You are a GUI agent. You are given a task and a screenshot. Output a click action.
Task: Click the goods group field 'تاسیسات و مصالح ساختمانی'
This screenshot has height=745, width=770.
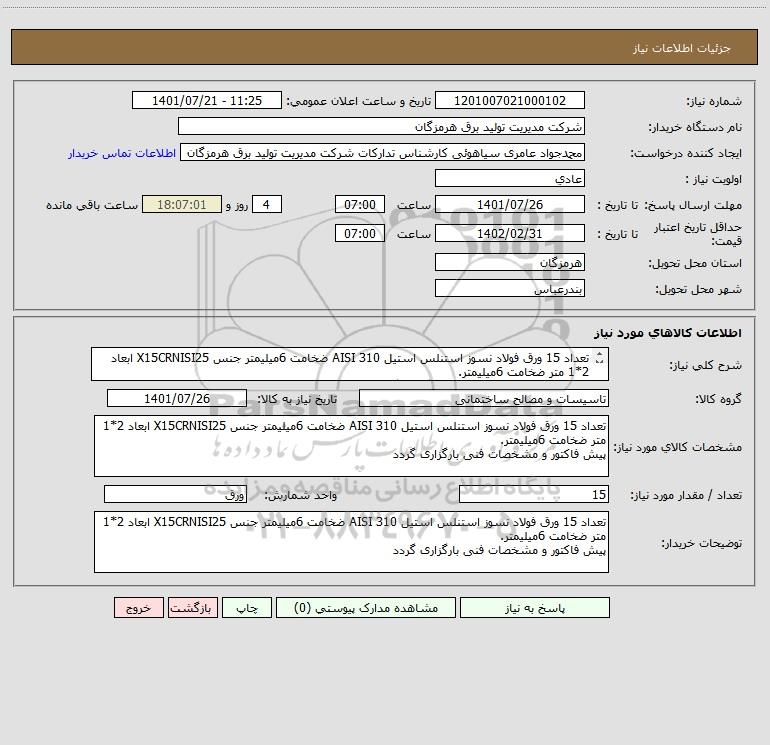[x=484, y=398]
